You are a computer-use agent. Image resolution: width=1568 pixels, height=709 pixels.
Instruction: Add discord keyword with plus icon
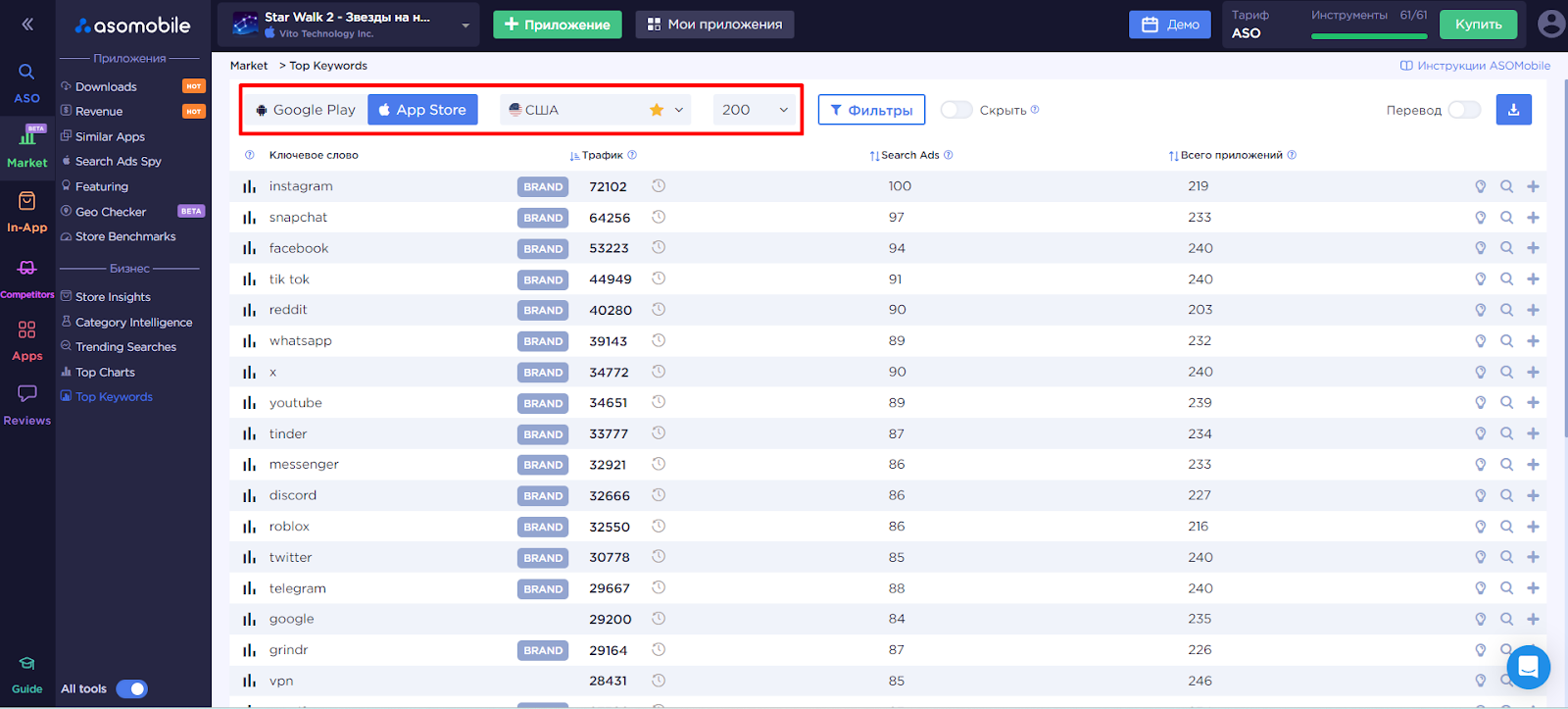tap(1533, 495)
